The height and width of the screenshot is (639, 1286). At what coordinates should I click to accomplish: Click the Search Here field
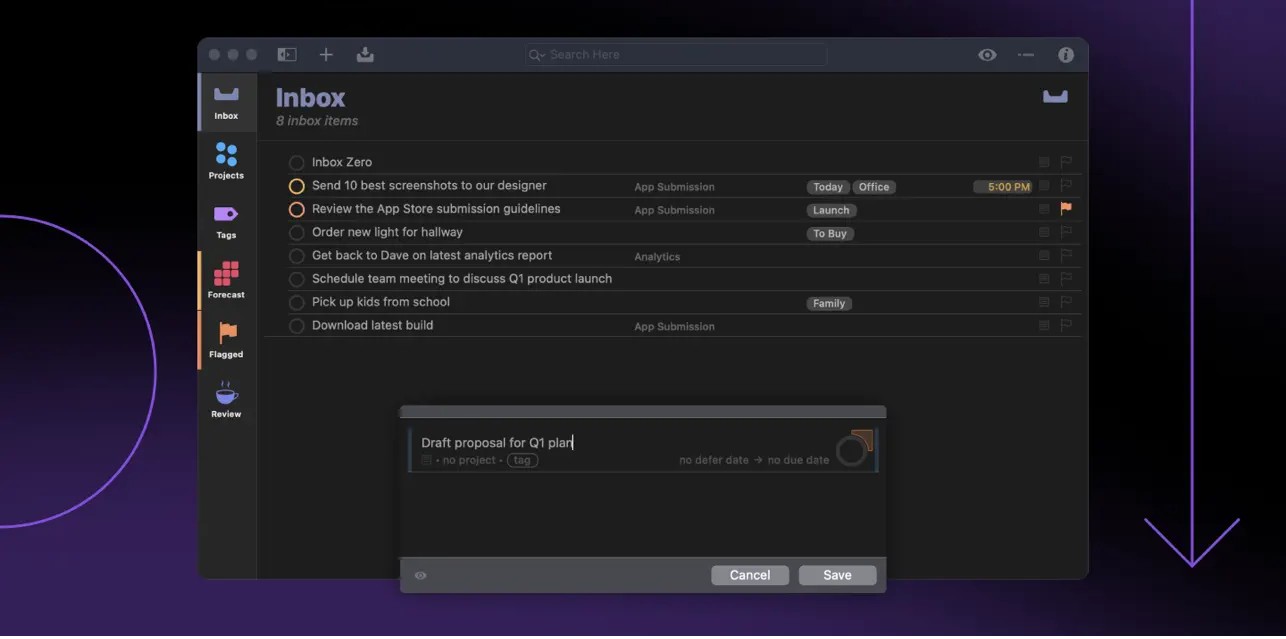point(677,55)
